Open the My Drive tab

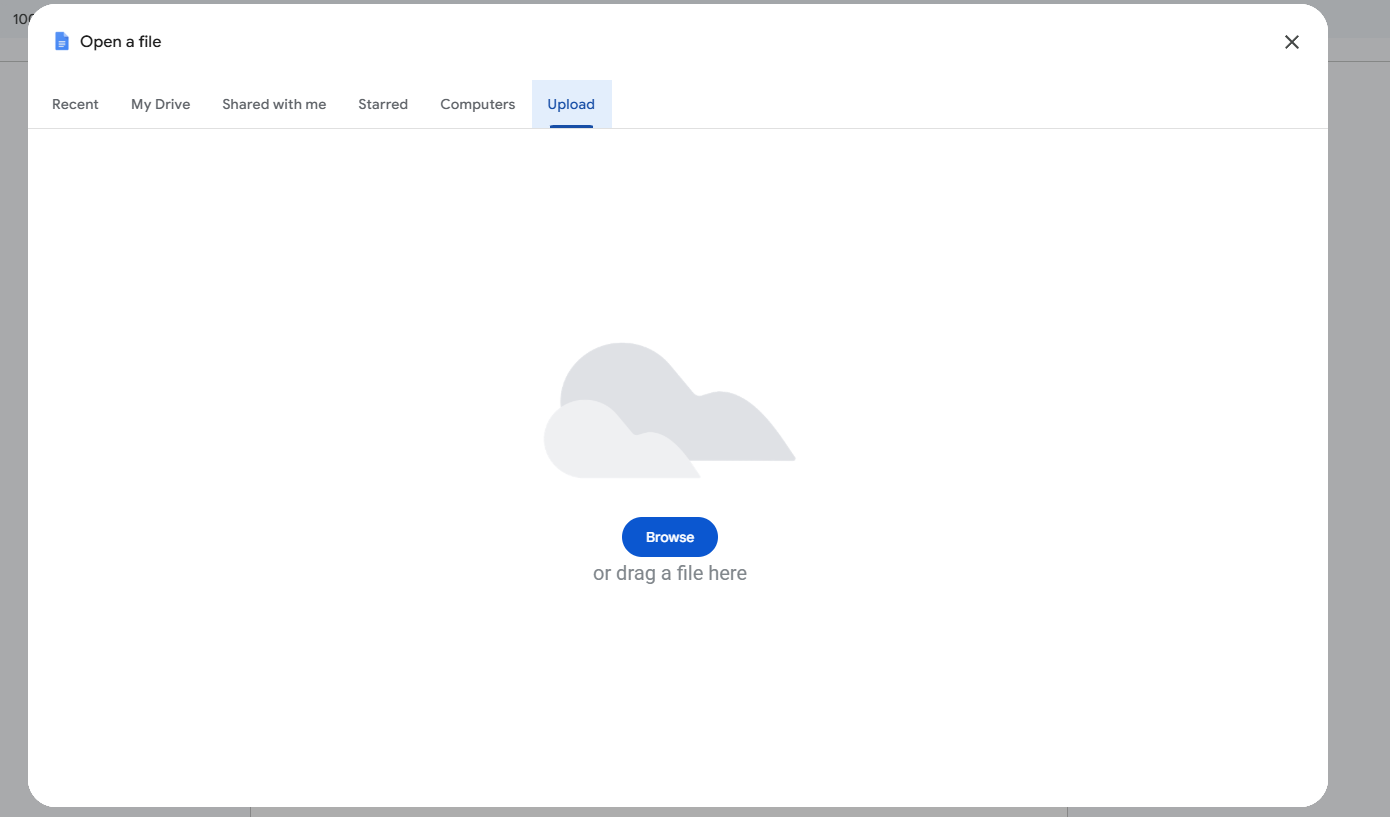(160, 104)
